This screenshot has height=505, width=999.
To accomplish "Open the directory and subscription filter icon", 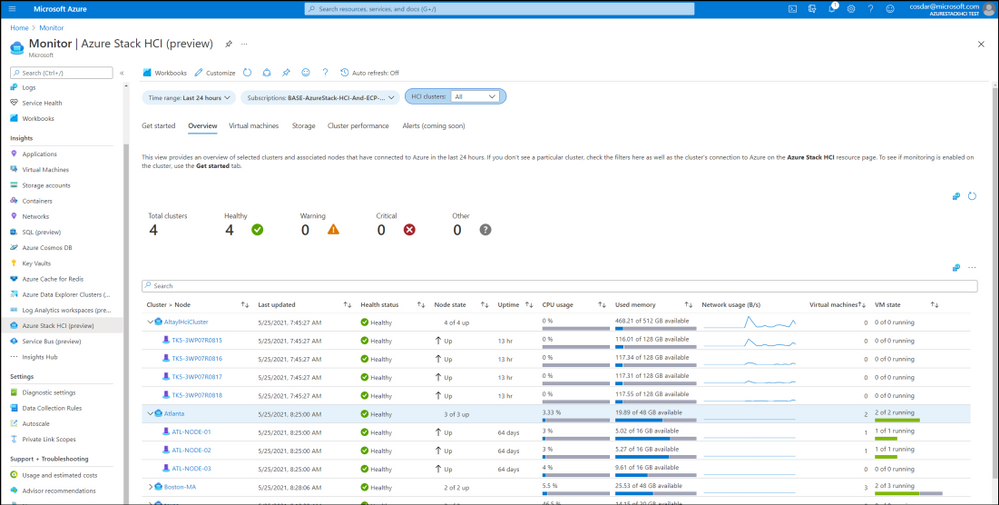I will [x=812, y=9].
